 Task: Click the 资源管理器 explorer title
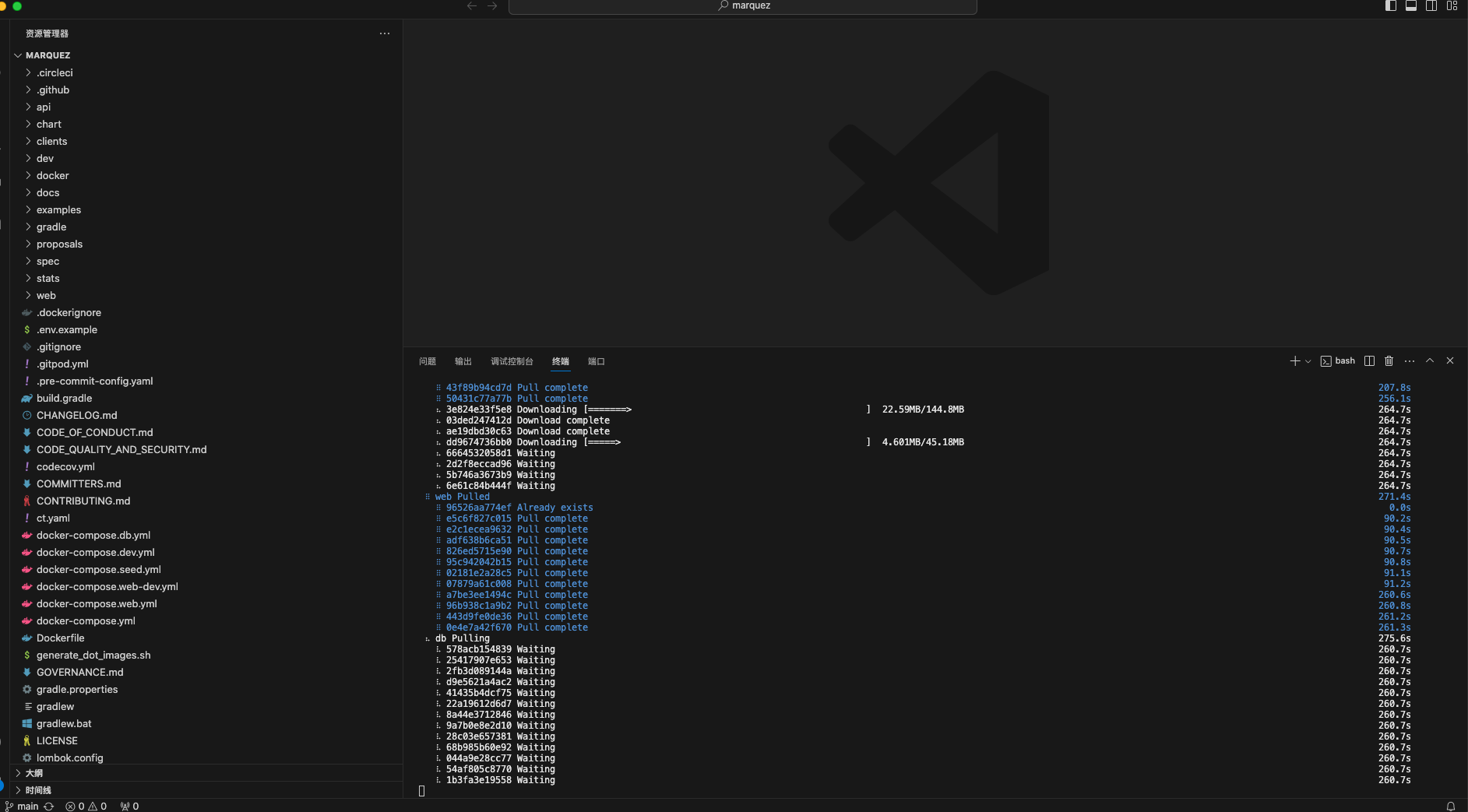(47, 33)
